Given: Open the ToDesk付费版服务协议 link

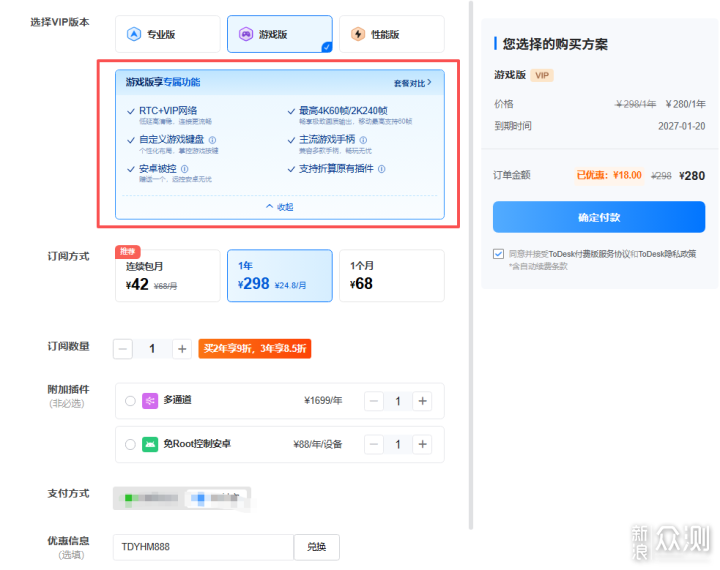Looking at the screenshot, I should tap(590, 254).
